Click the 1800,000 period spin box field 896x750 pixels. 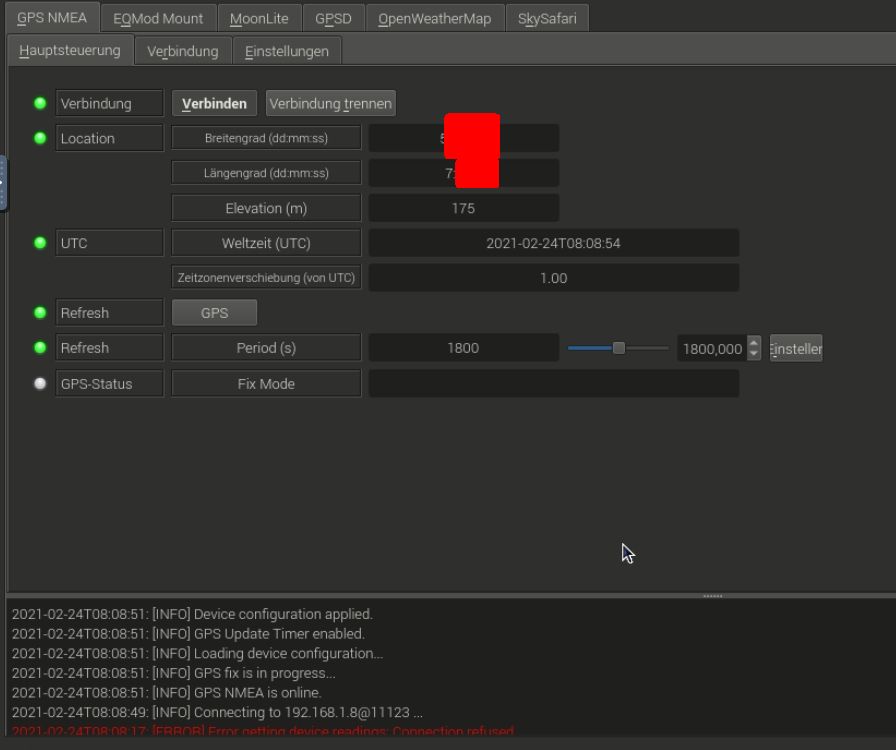click(x=712, y=348)
